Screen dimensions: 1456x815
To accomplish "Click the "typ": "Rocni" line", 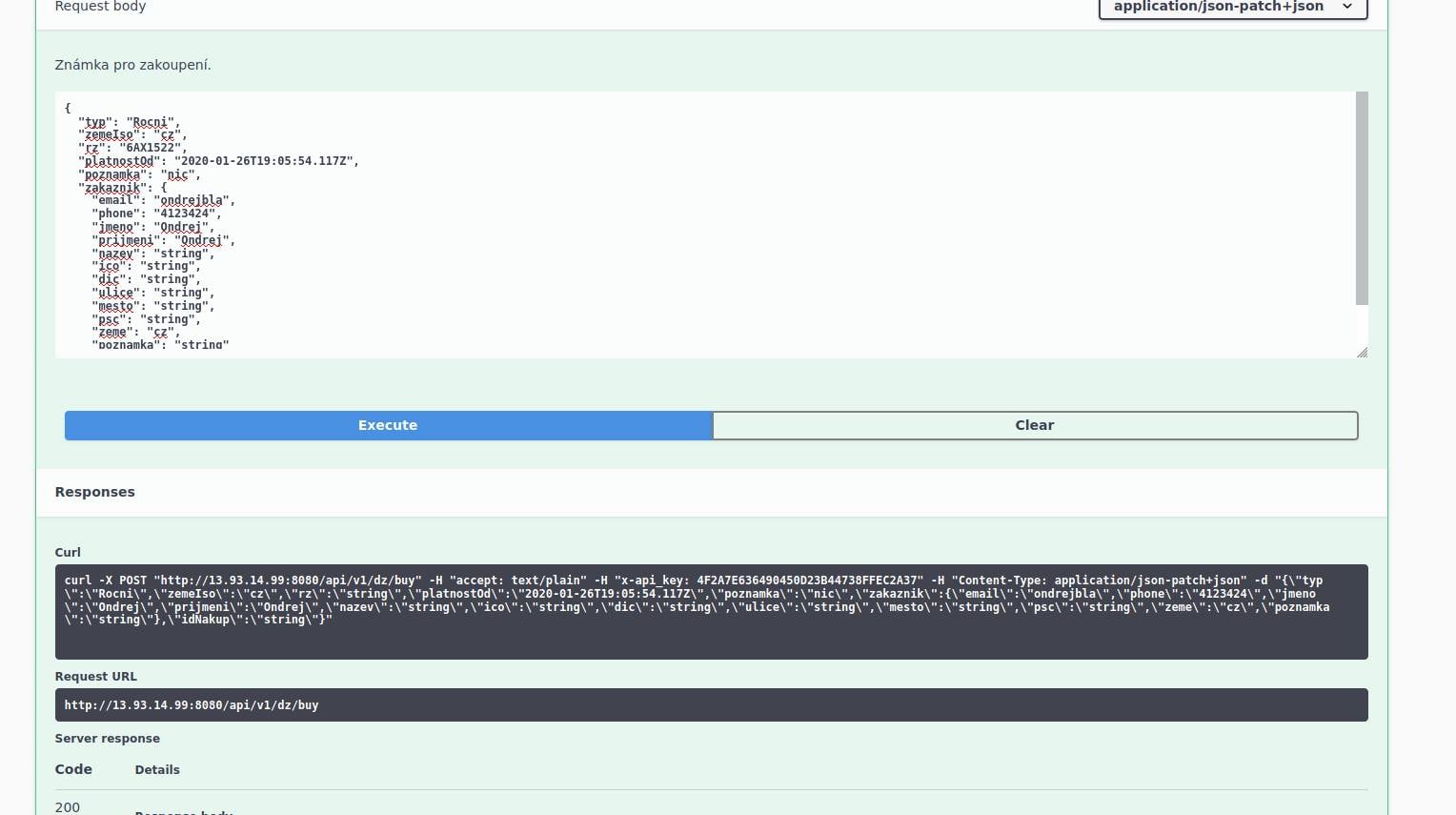I will pyautogui.click(x=129, y=122).
